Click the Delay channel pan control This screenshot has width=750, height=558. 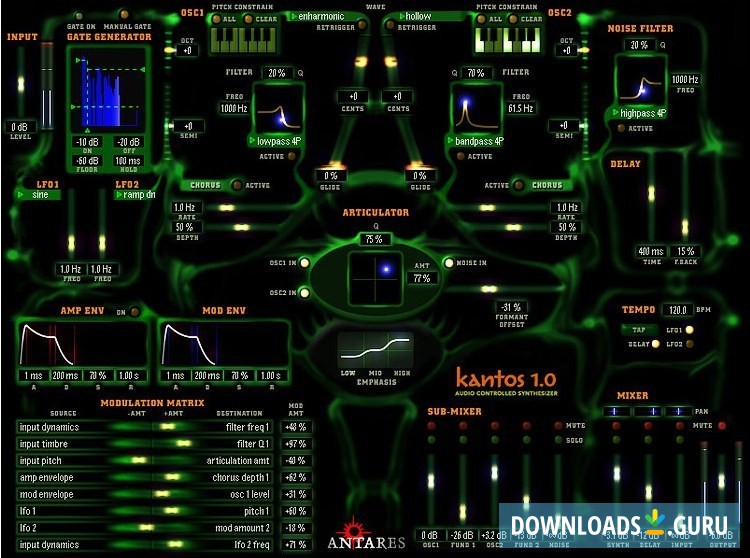click(648, 411)
